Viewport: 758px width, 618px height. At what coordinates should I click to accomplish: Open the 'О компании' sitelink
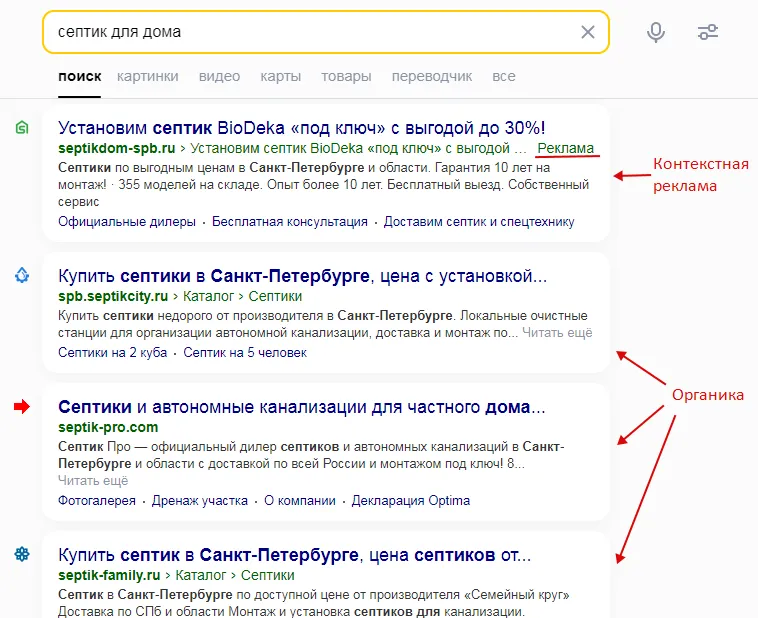300,500
